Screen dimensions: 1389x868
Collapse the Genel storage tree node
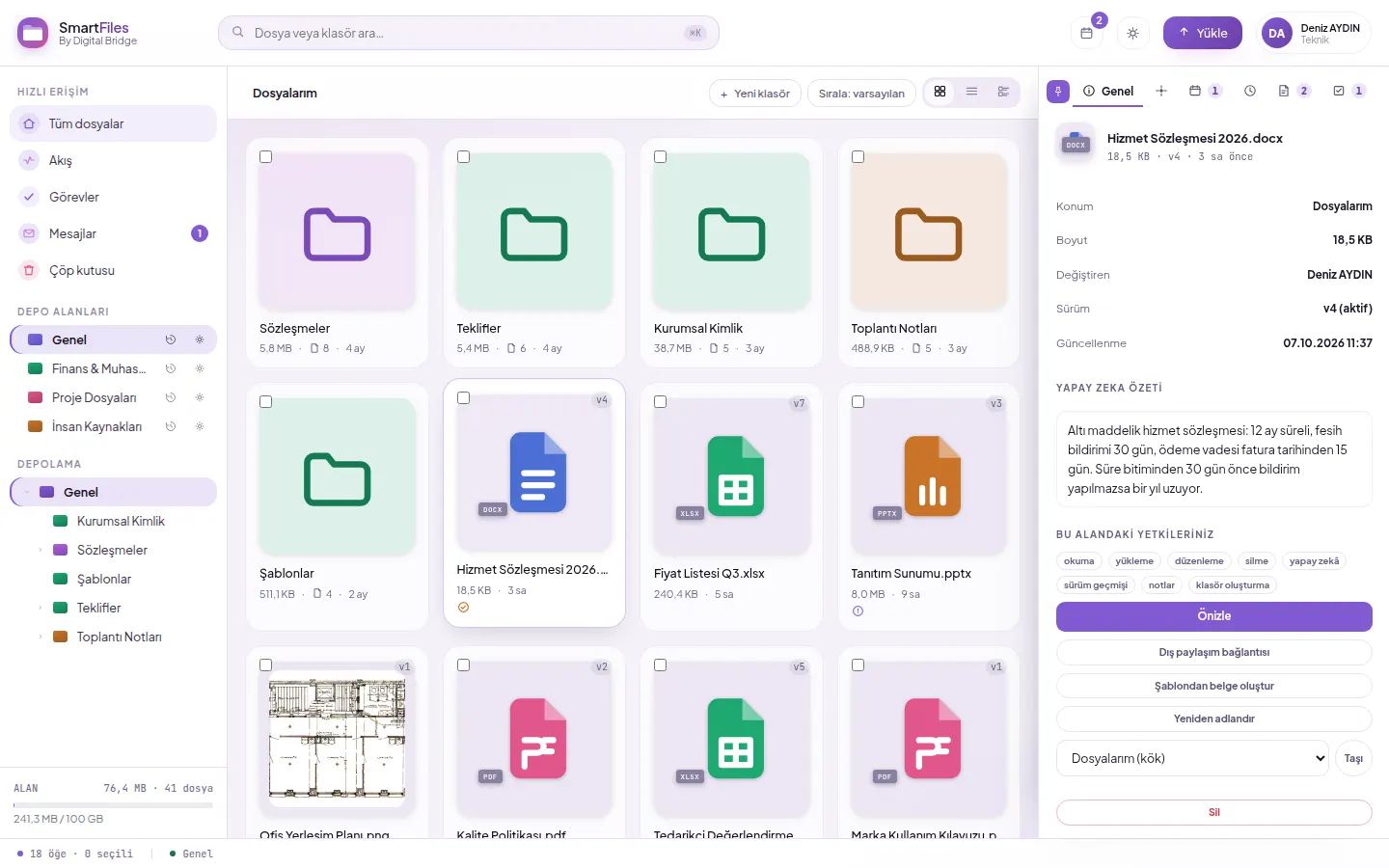(27, 492)
